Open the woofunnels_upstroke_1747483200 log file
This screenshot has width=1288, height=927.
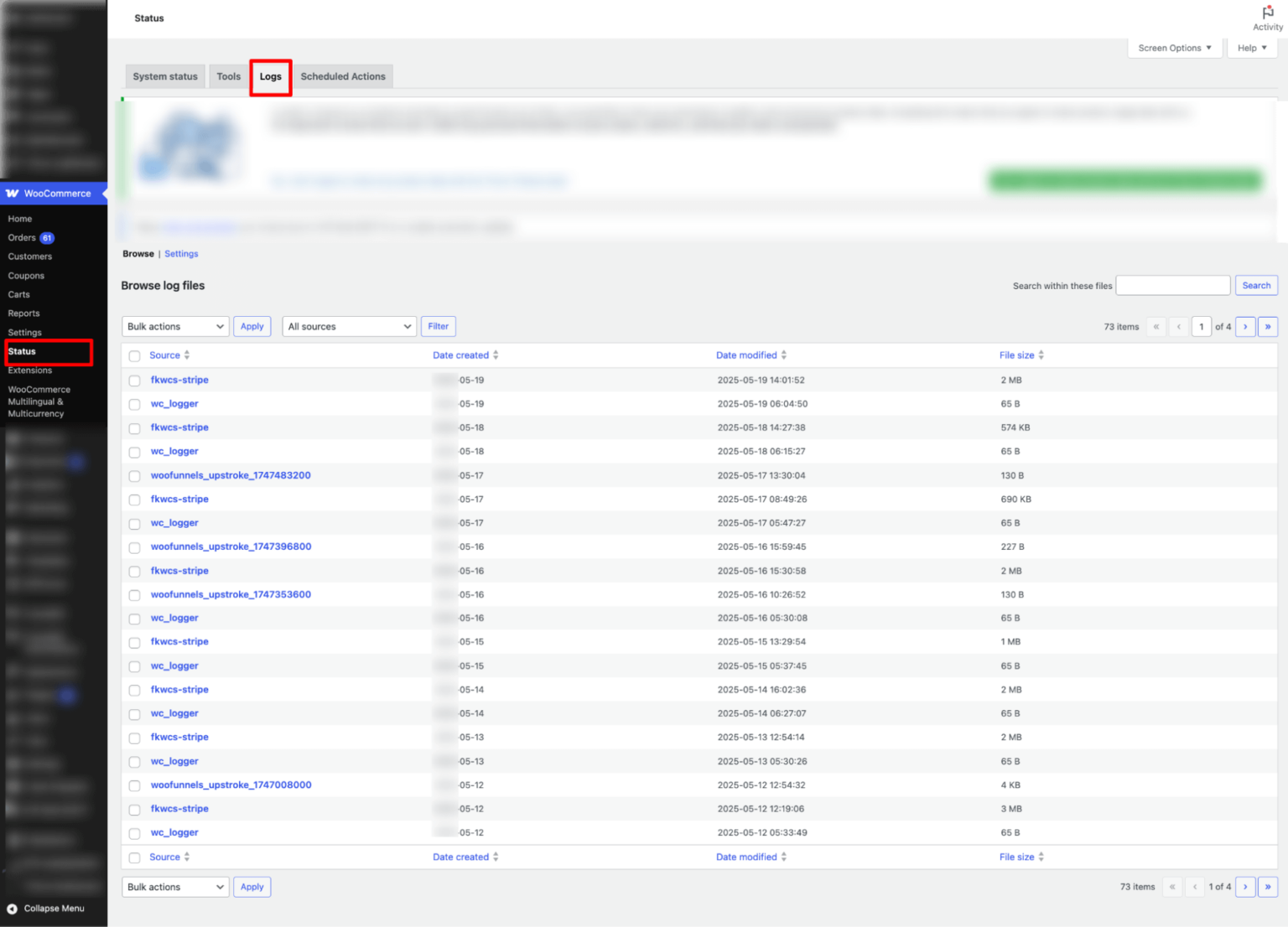point(231,475)
